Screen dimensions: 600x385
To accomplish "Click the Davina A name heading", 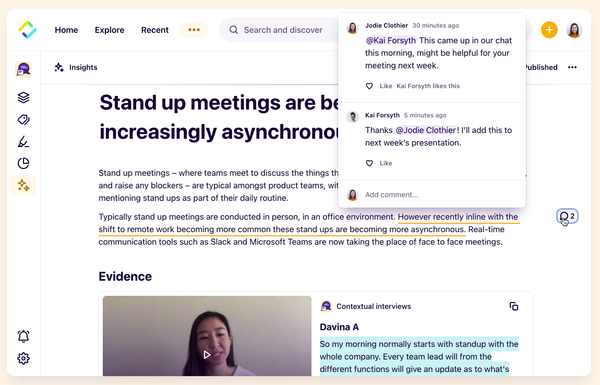I will (339, 327).
